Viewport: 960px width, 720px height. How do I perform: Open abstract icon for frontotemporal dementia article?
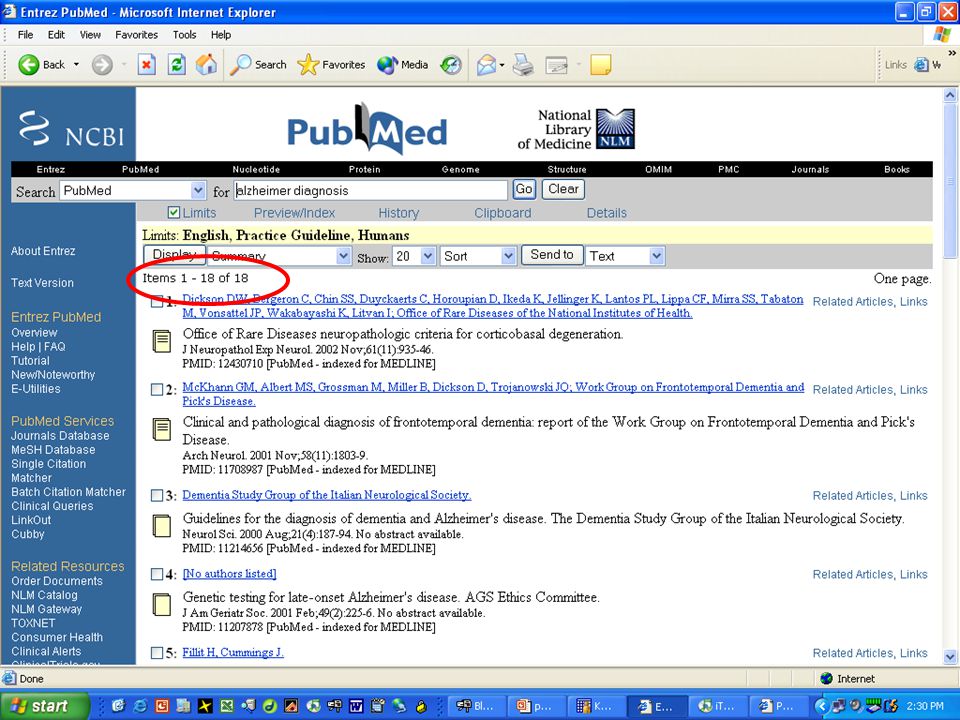coord(162,429)
